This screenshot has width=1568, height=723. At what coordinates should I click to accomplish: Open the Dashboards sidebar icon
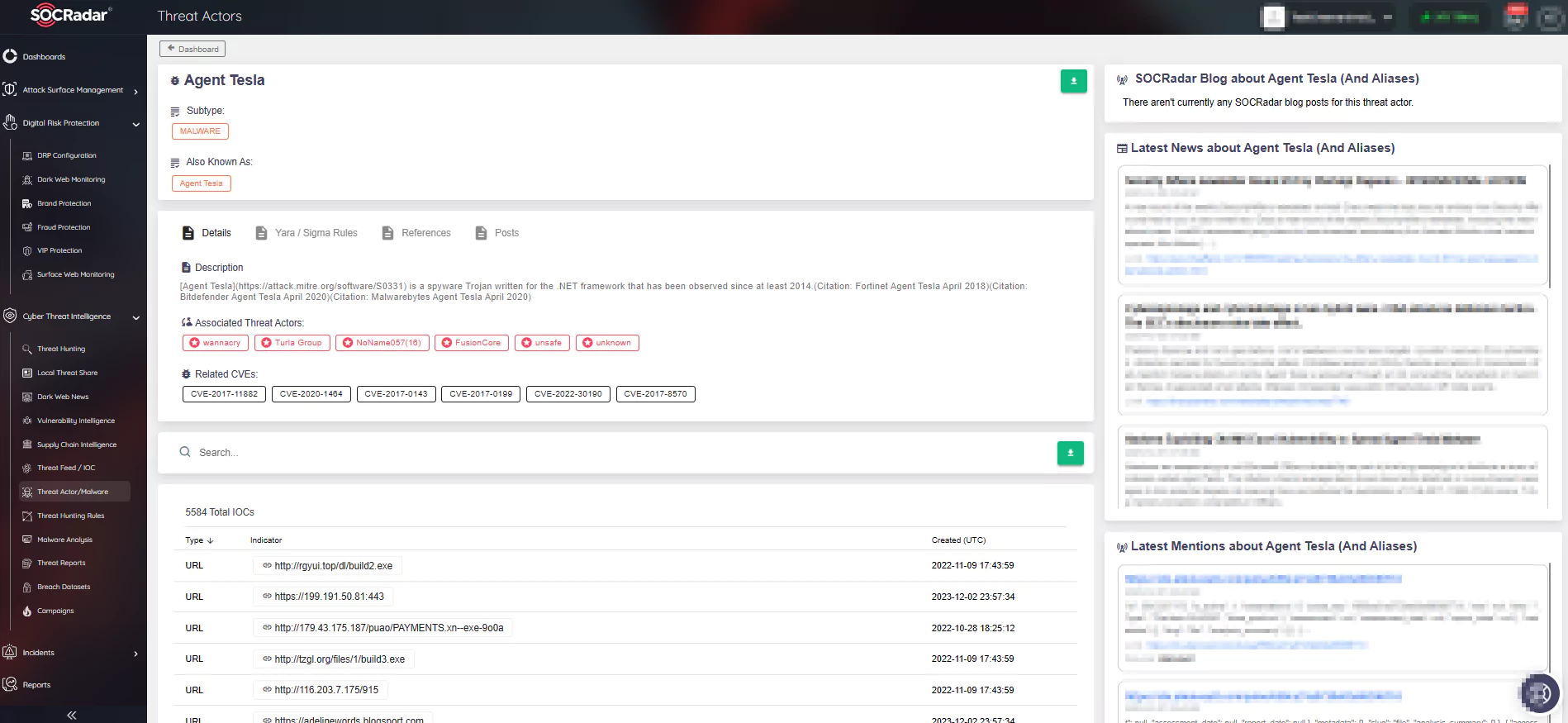pos(10,56)
